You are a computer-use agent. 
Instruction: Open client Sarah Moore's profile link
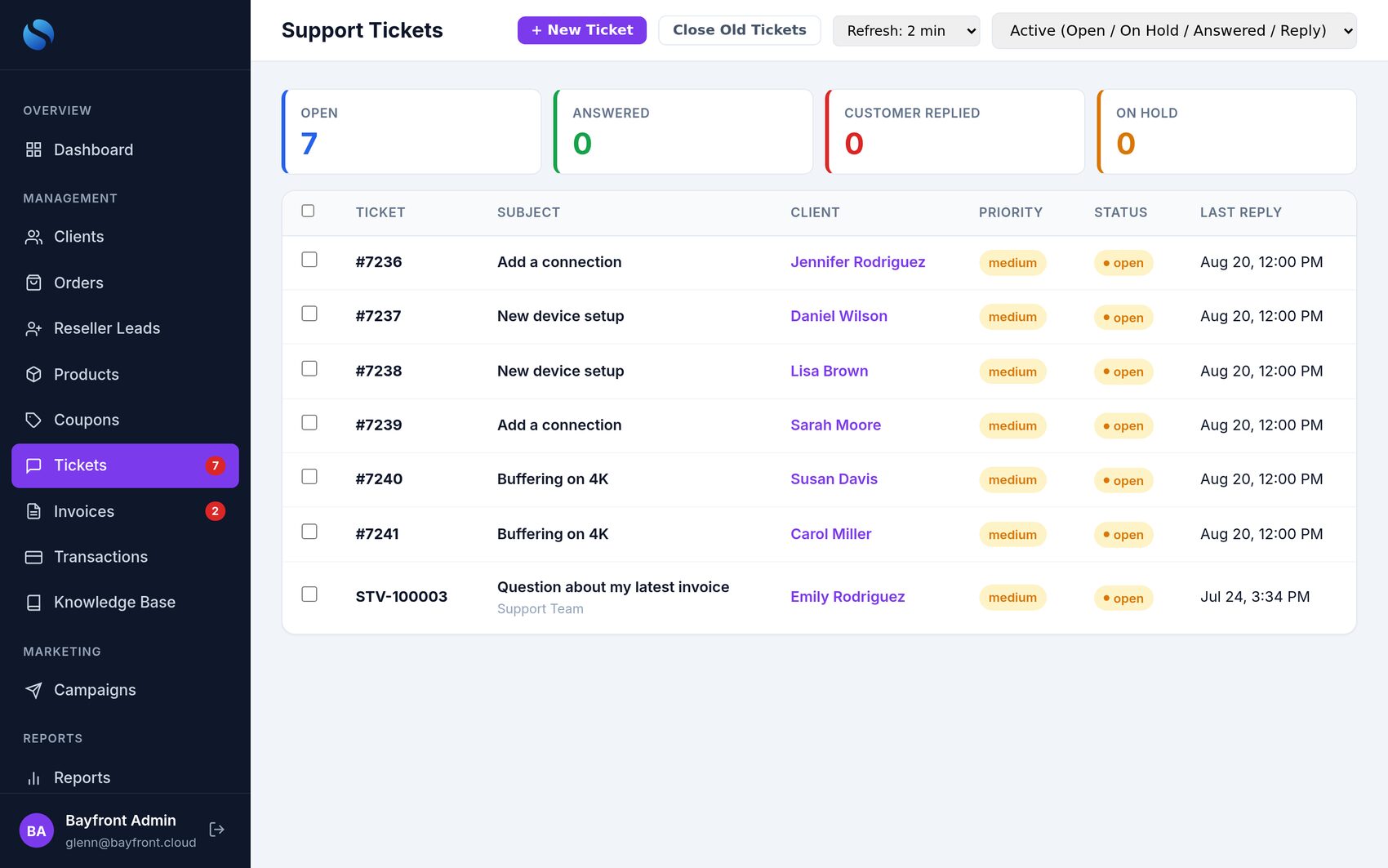point(835,425)
